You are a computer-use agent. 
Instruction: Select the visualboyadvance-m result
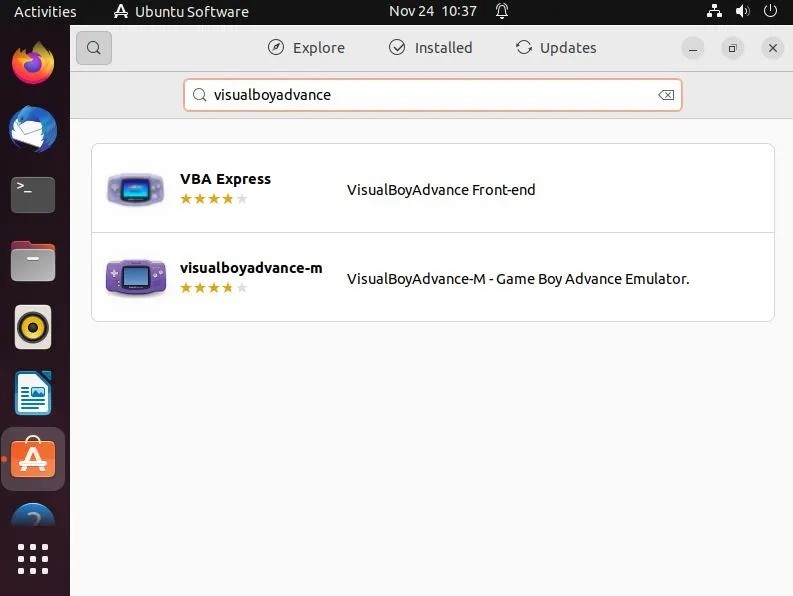433,277
